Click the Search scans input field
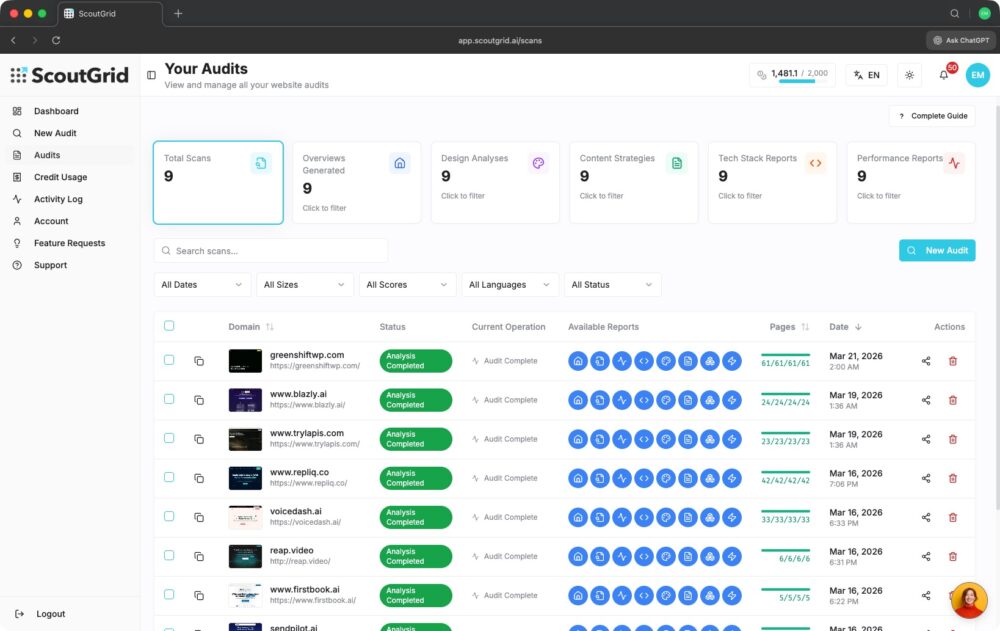This screenshot has width=1000, height=631. pyautogui.click(x=272, y=251)
